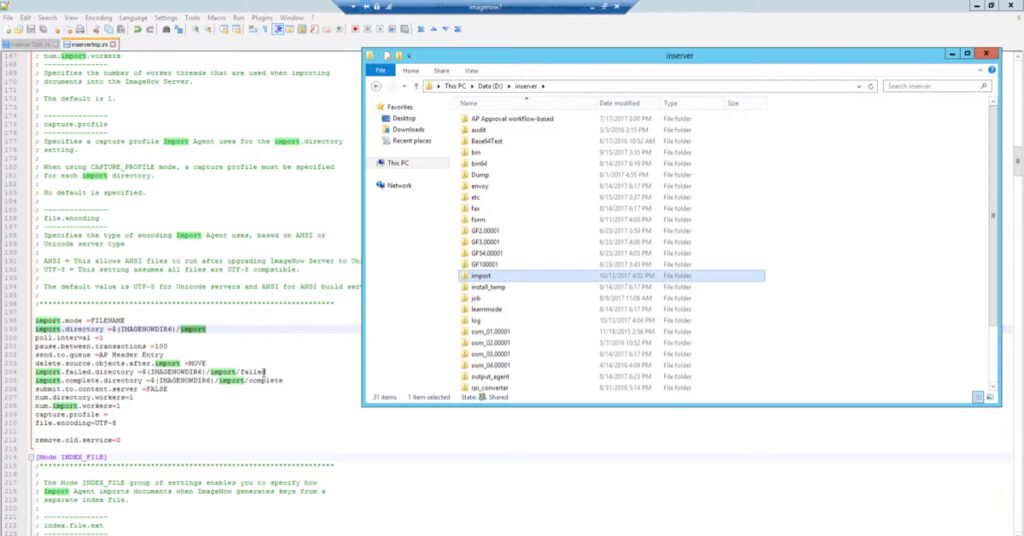1024x536 pixels.
Task: Switch Explorer to details view layout
Action: (980, 397)
